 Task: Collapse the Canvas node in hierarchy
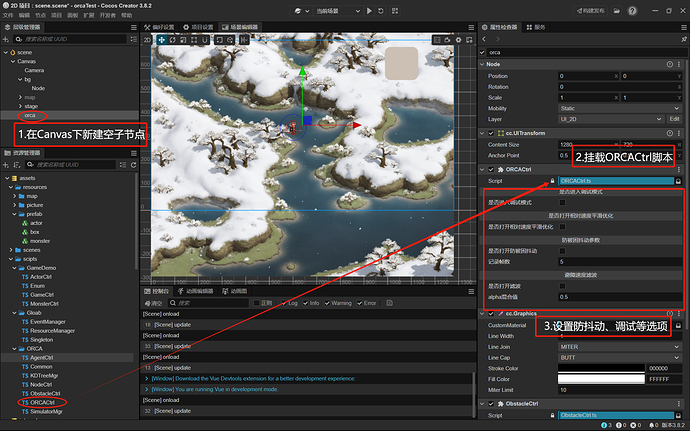(13, 61)
